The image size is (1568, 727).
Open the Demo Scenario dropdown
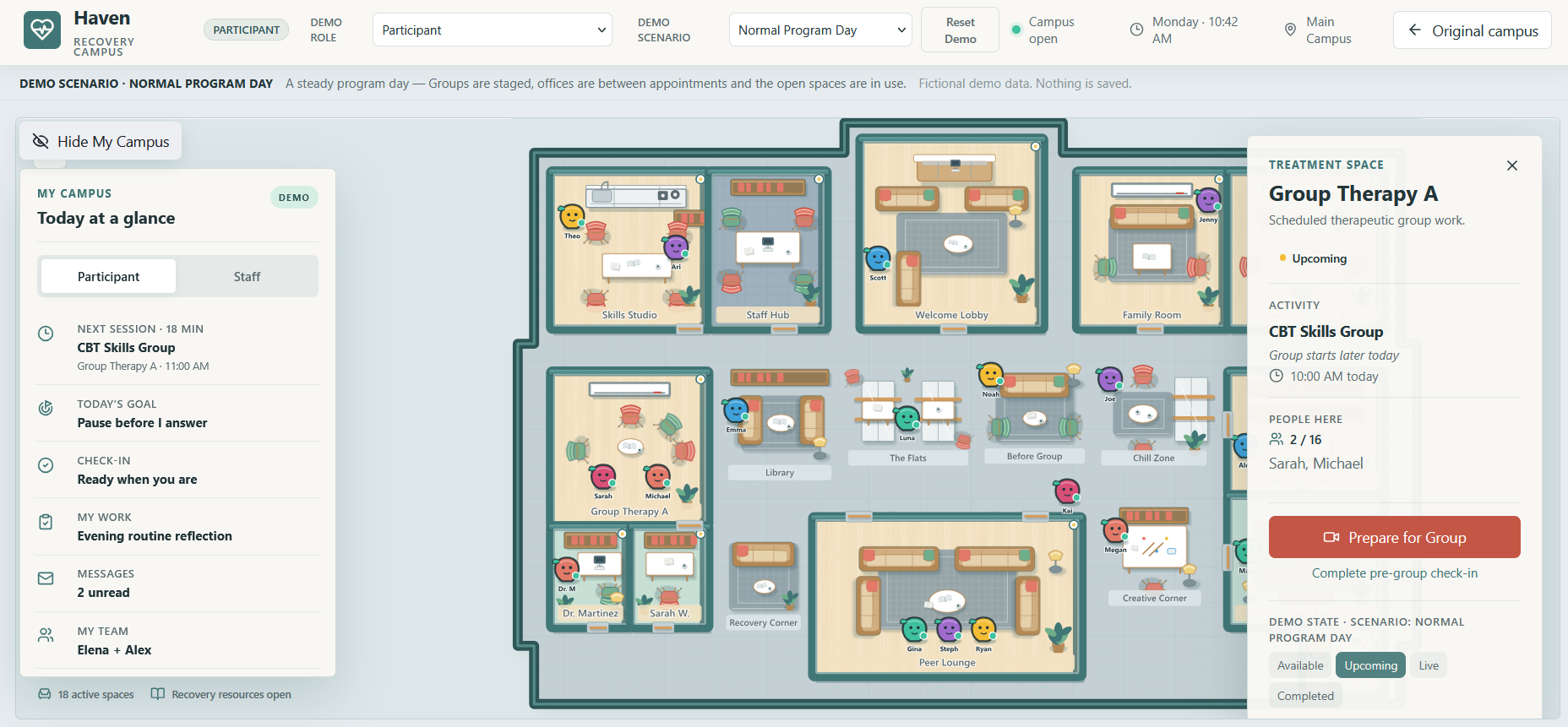[x=820, y=30]
